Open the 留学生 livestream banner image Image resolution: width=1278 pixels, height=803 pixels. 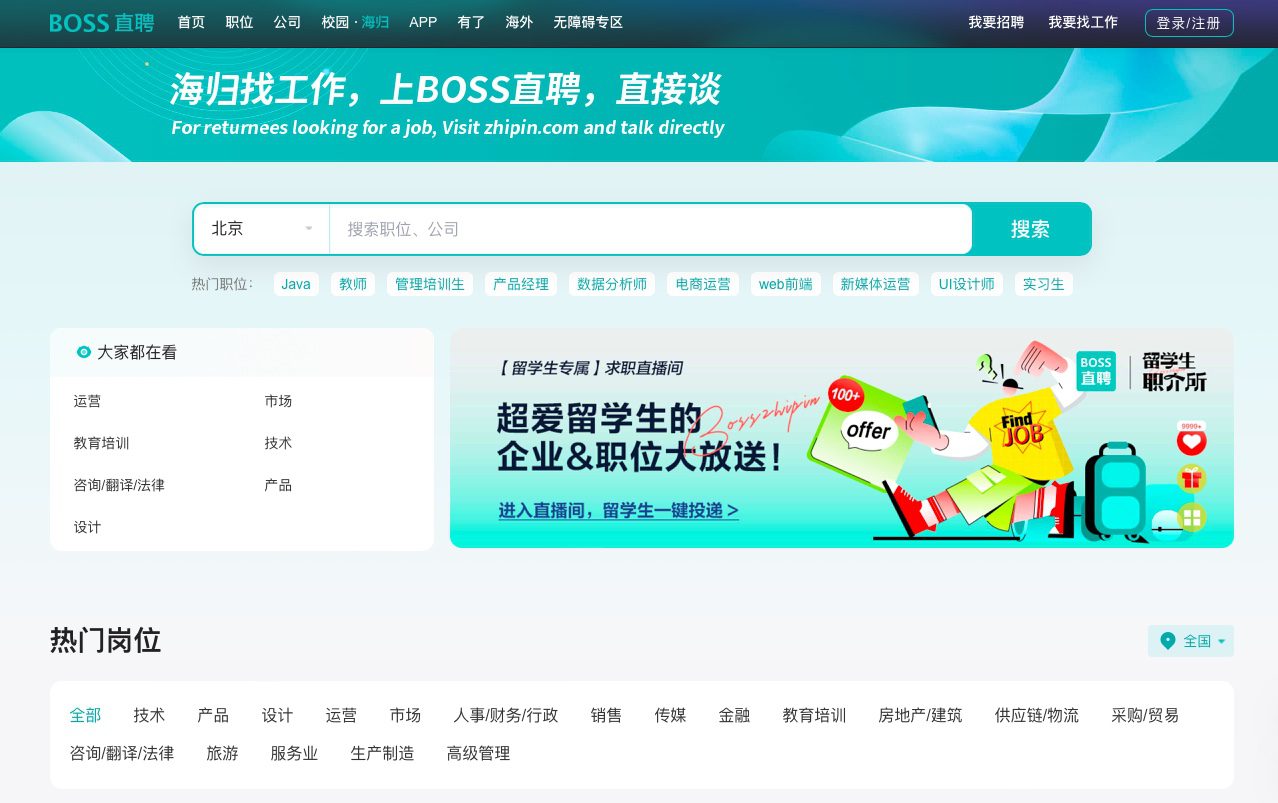click(842, 438)
